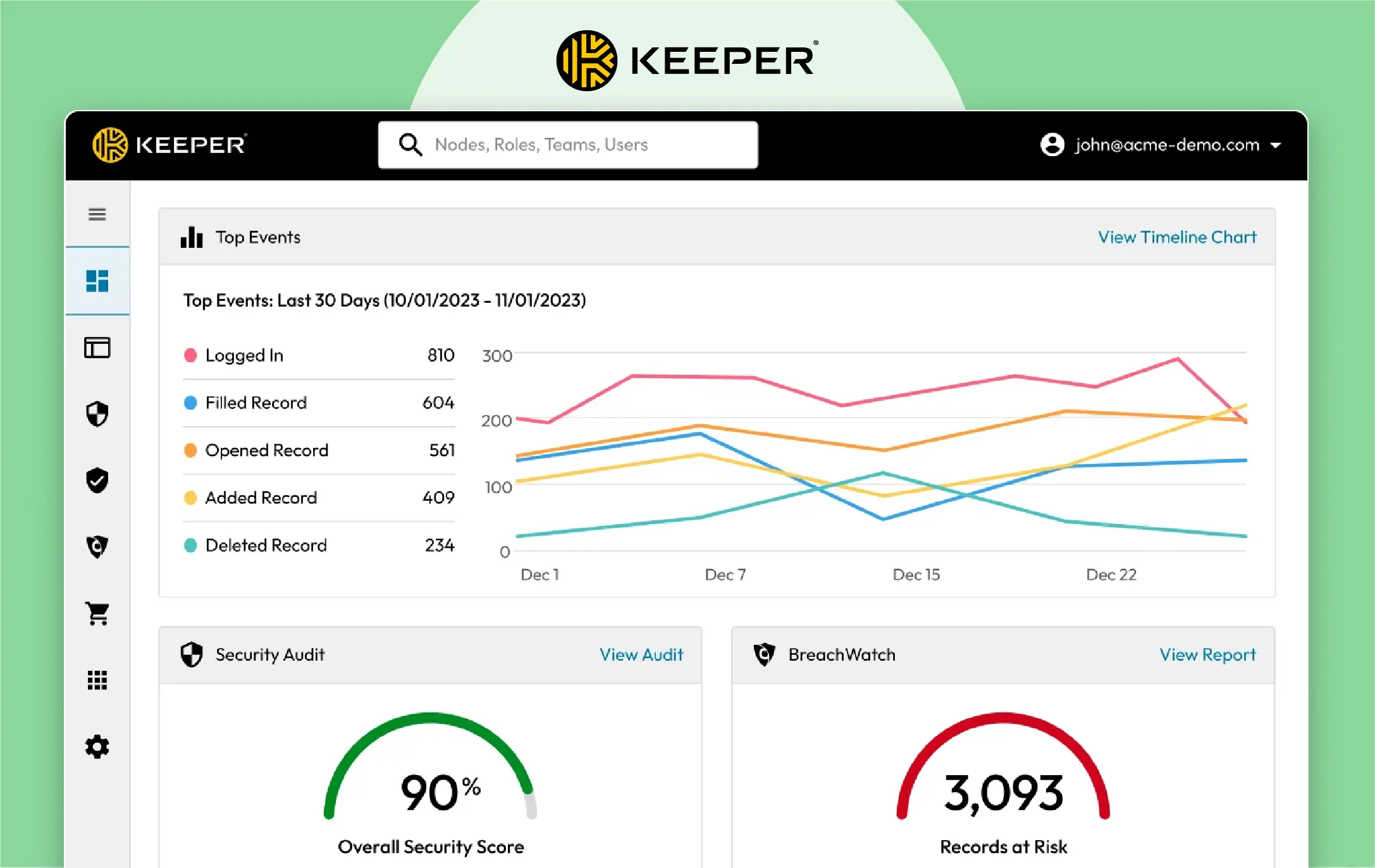
Task: Click the 200 y-axis label
Action: (x=496, y=421)
